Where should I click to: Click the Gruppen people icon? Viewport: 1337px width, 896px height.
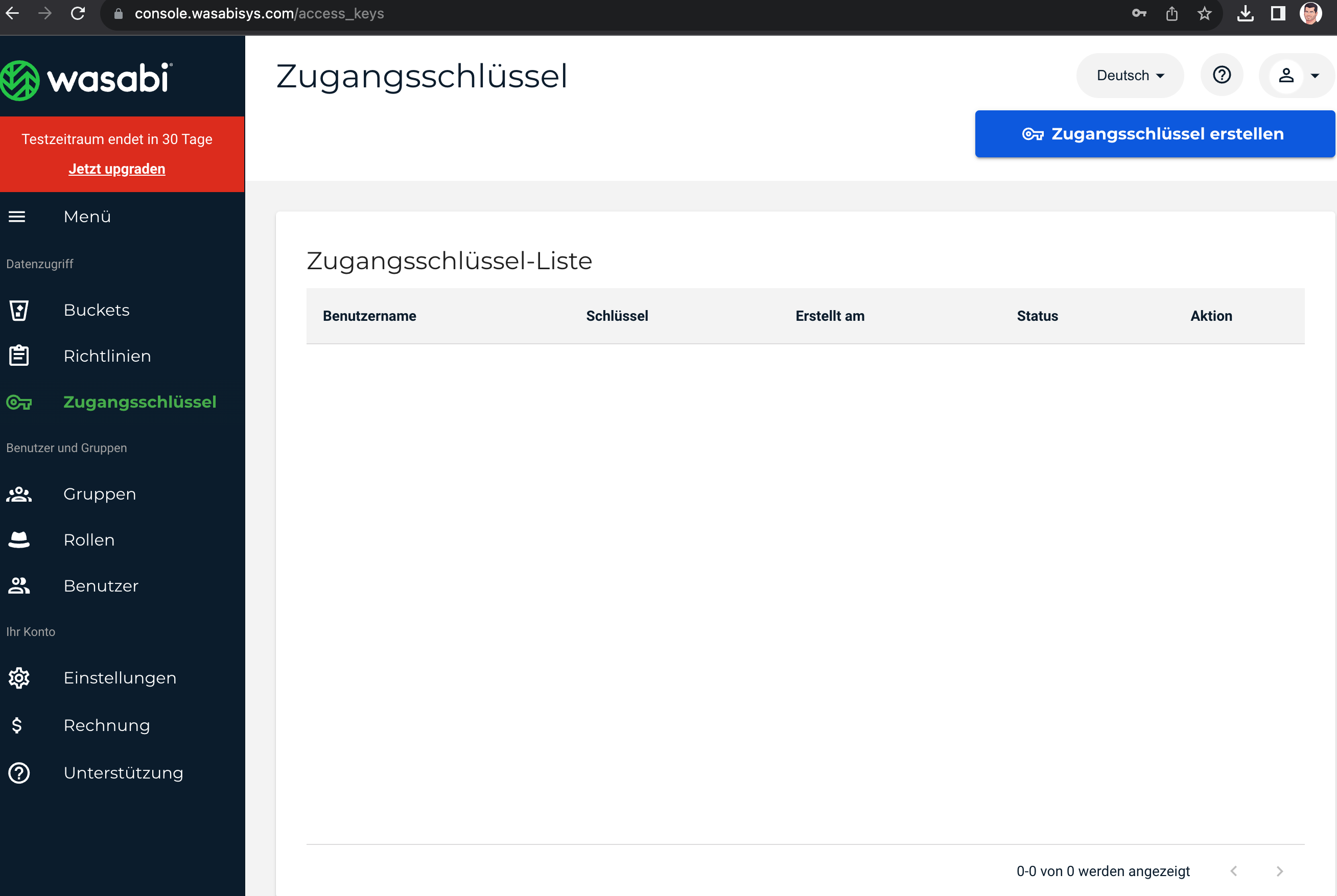tap(19, 493)
